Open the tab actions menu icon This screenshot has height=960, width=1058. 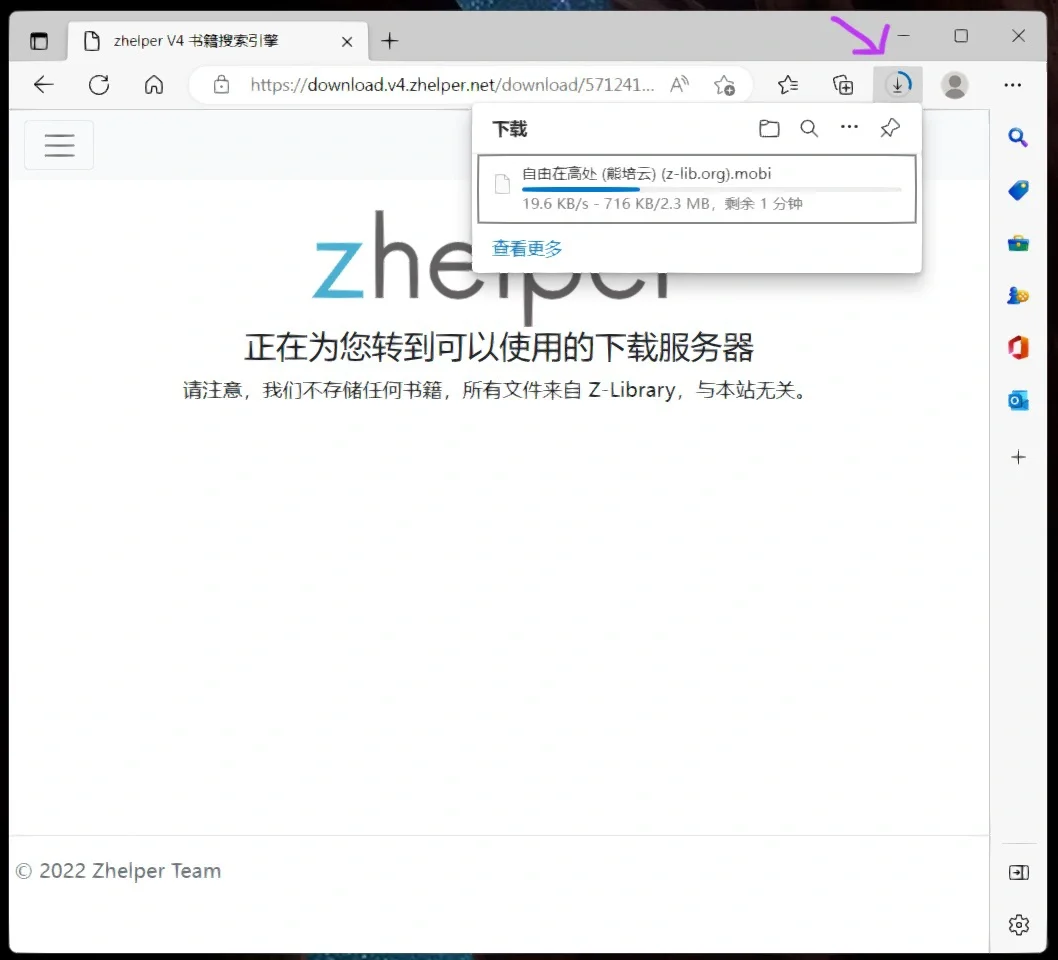coord(39,41)
